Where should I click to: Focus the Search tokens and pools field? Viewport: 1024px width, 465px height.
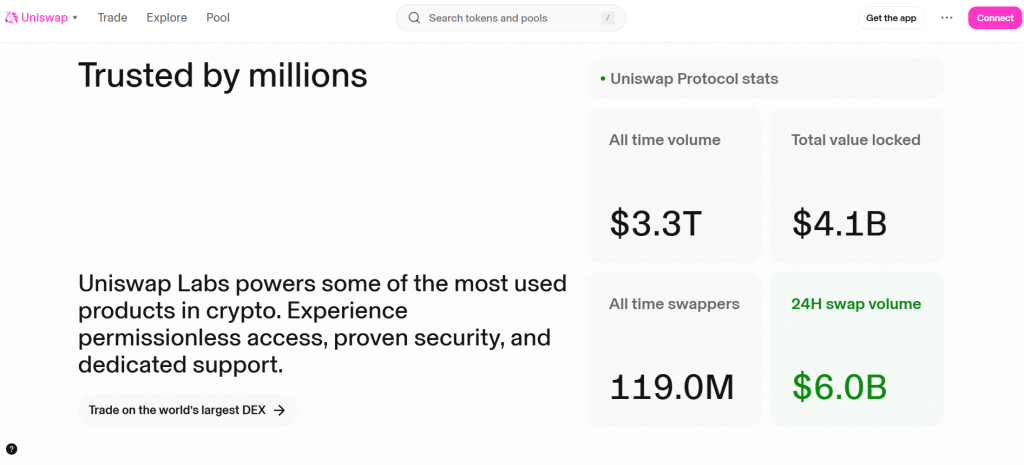(511, 18)
